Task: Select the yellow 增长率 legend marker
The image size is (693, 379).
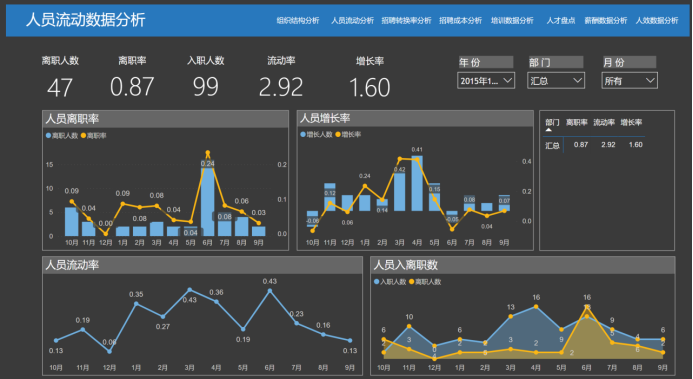Action: pos(338,134)
